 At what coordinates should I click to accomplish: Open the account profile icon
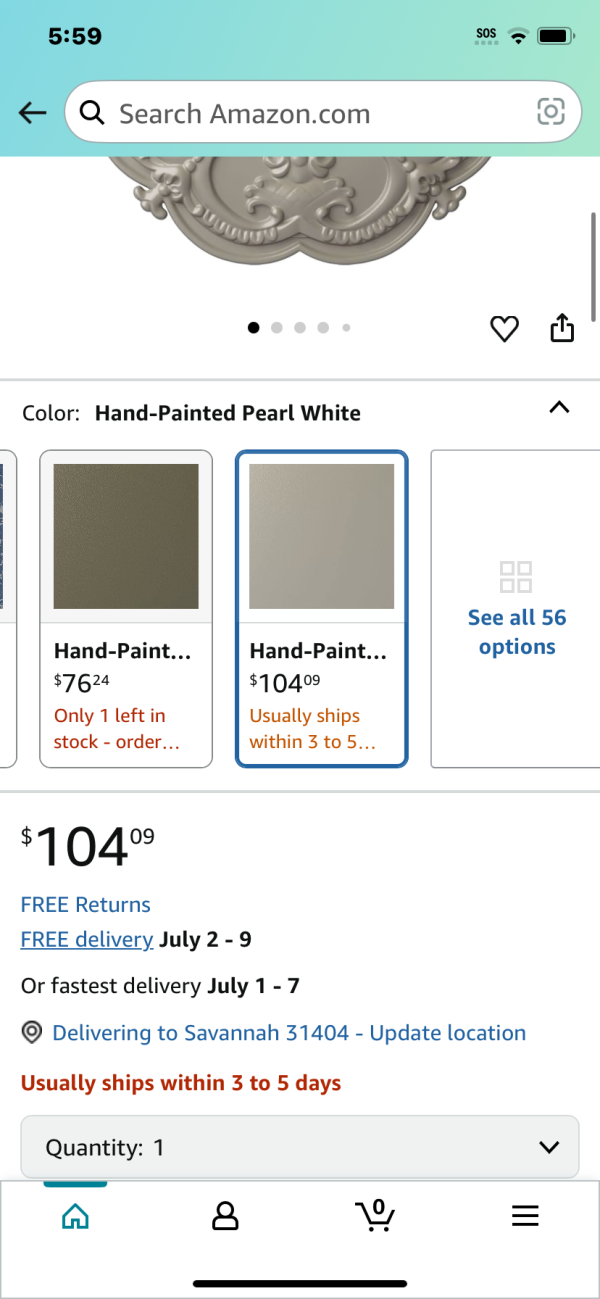(225, 1215)
